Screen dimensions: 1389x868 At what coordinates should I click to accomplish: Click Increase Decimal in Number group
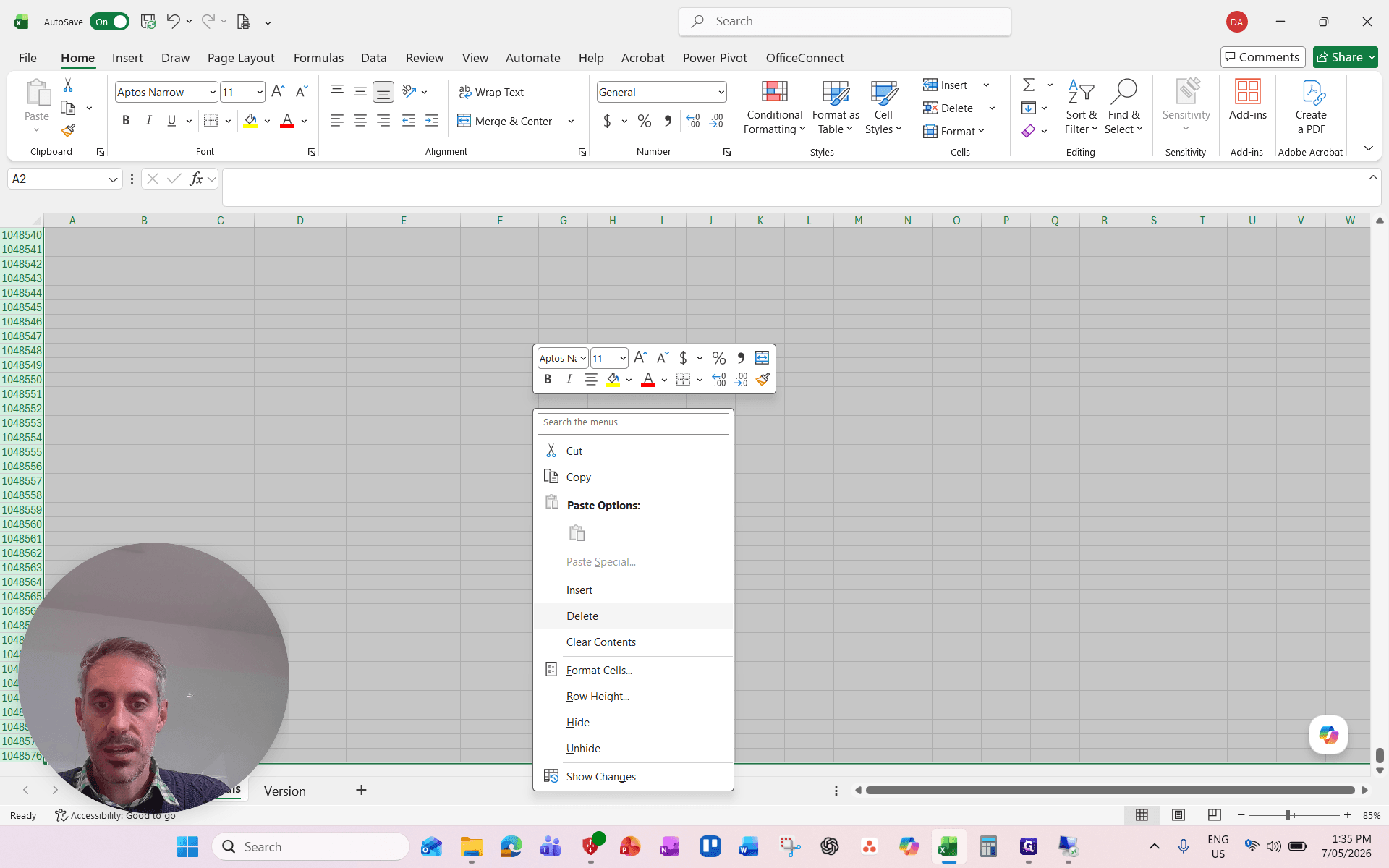click(x=692, y=121)
